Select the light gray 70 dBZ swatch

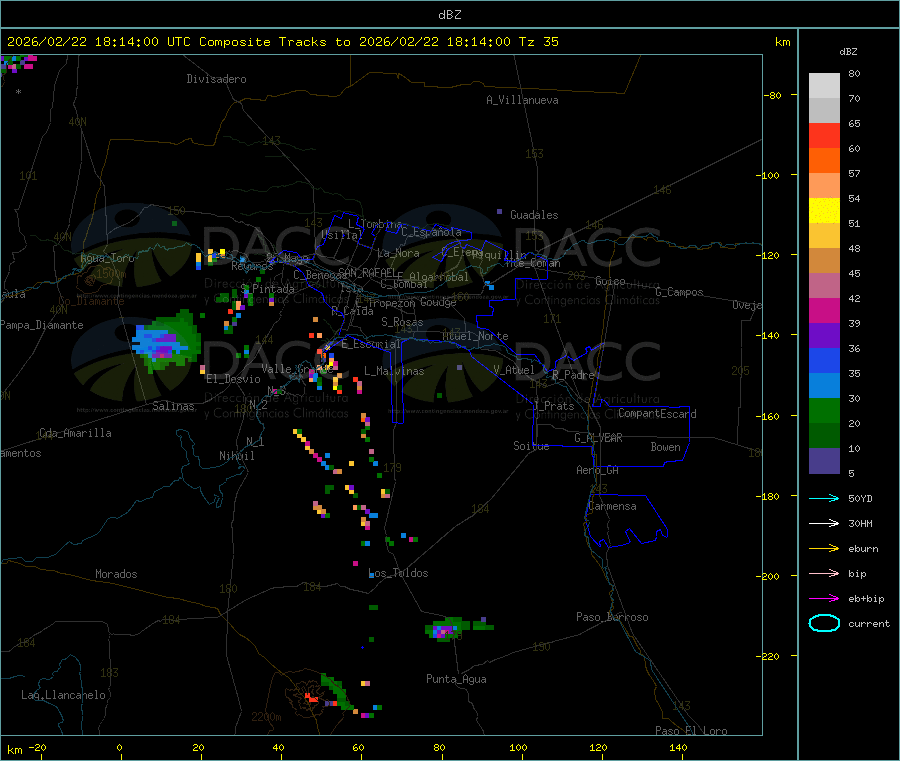coord(824,86)
